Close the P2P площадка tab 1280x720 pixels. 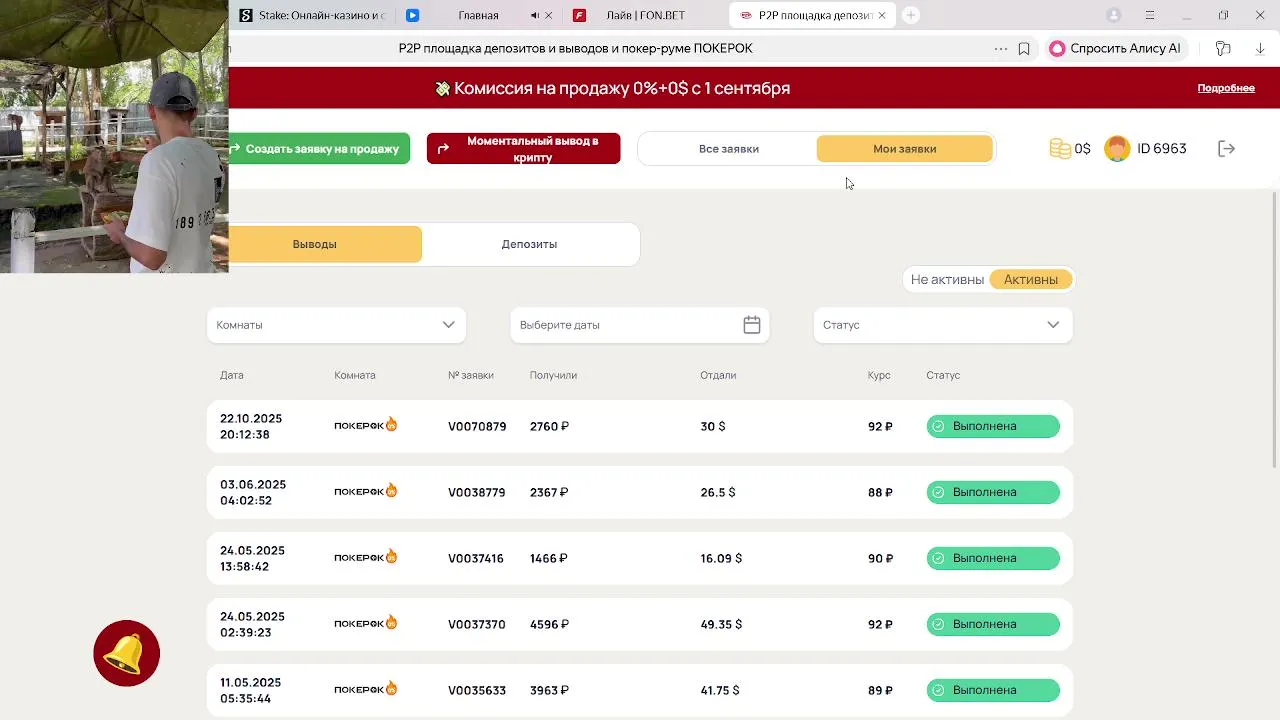pyautogui.click(x=882, y=15)
